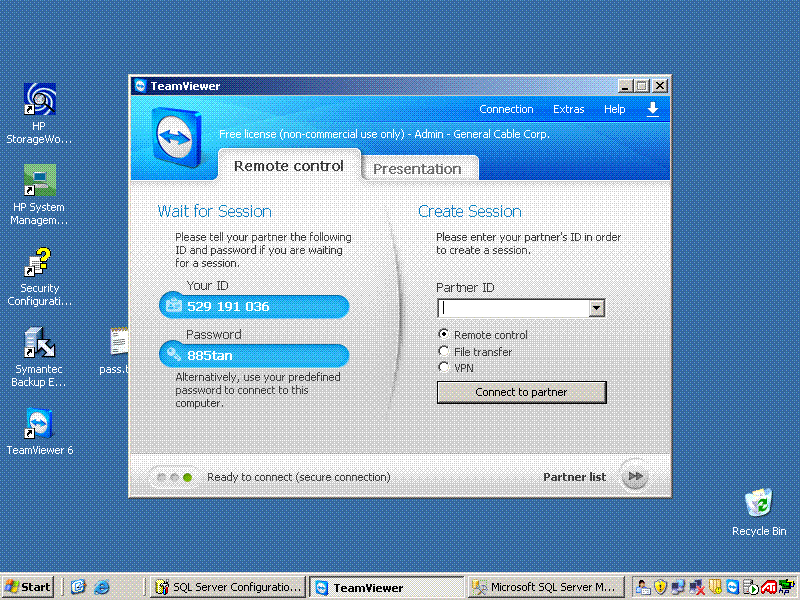The image size is (800, 600).
Task: Click the Connect to partner button
Action: click(521, 392)
